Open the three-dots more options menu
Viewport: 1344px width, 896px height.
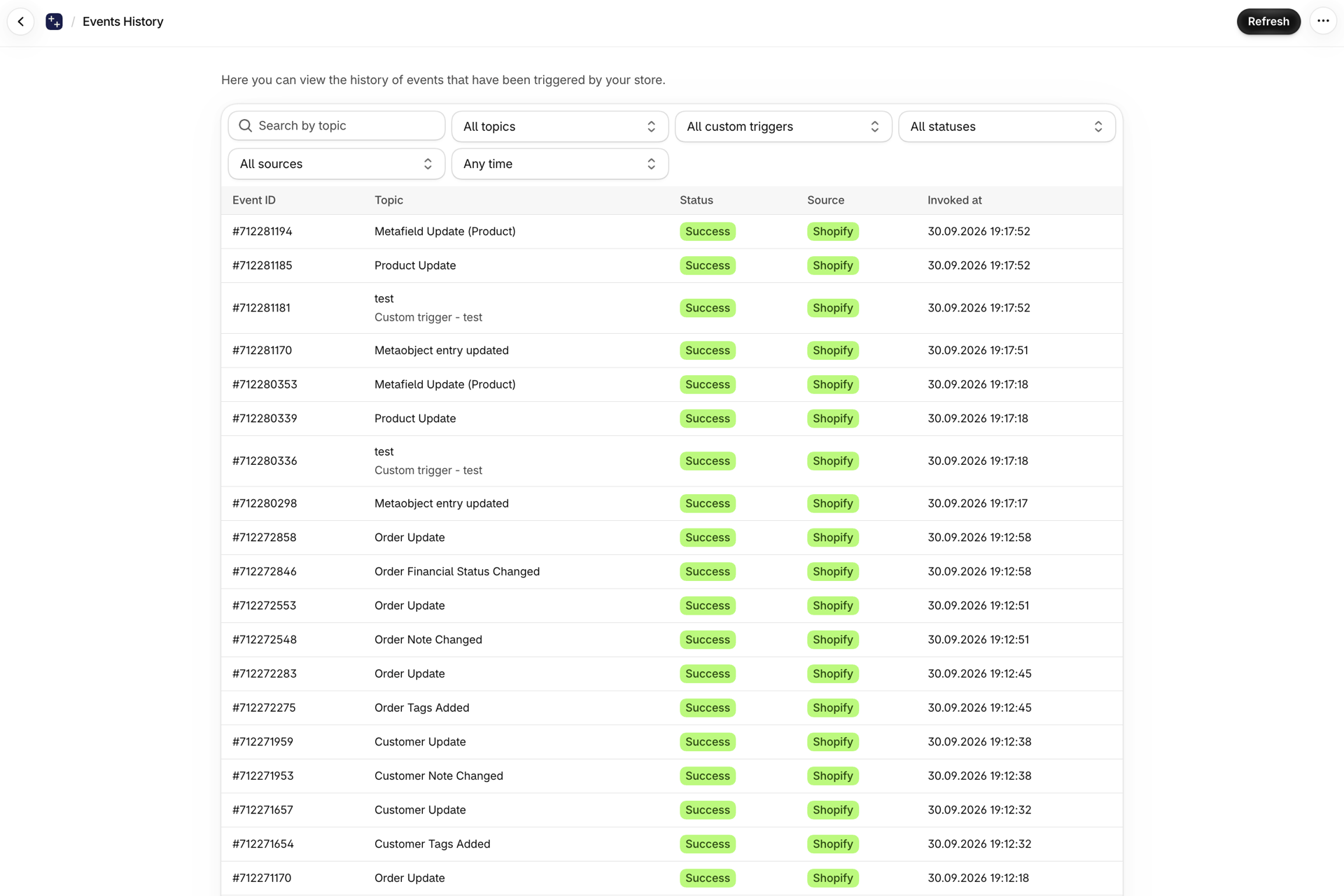[x=1323, y=21]
